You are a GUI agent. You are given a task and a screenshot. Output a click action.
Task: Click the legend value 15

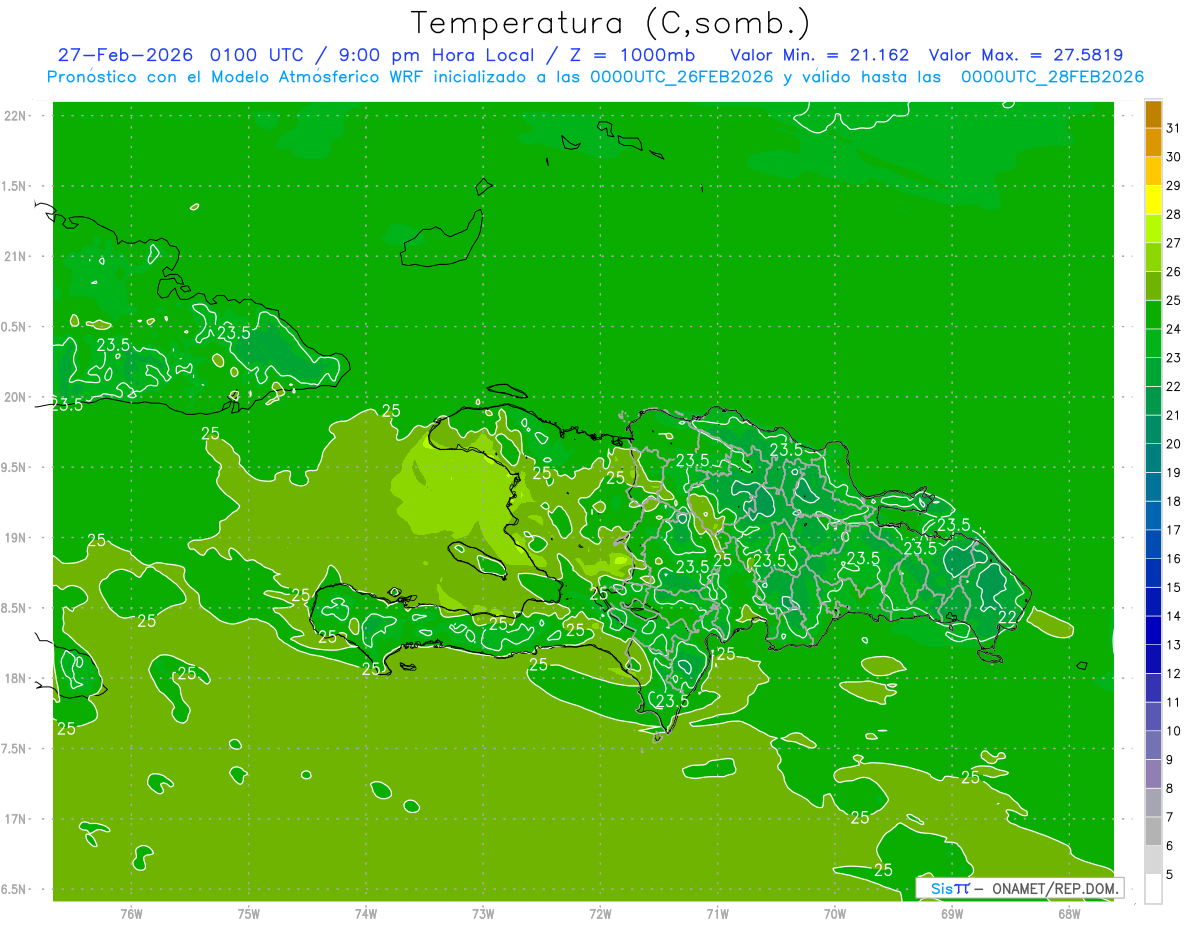[x=1174, y=588]
